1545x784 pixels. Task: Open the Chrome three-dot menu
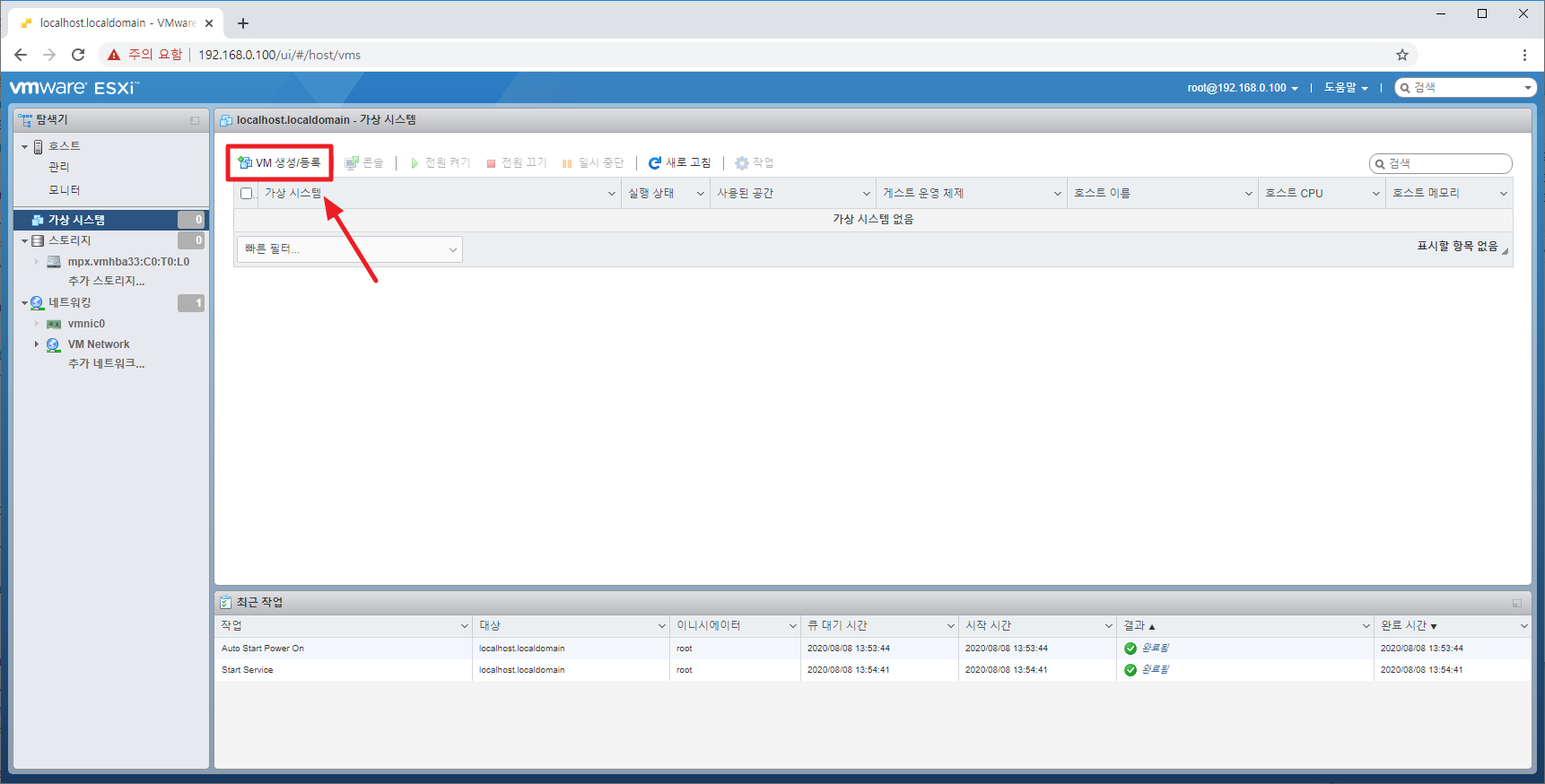[1524, 55]
